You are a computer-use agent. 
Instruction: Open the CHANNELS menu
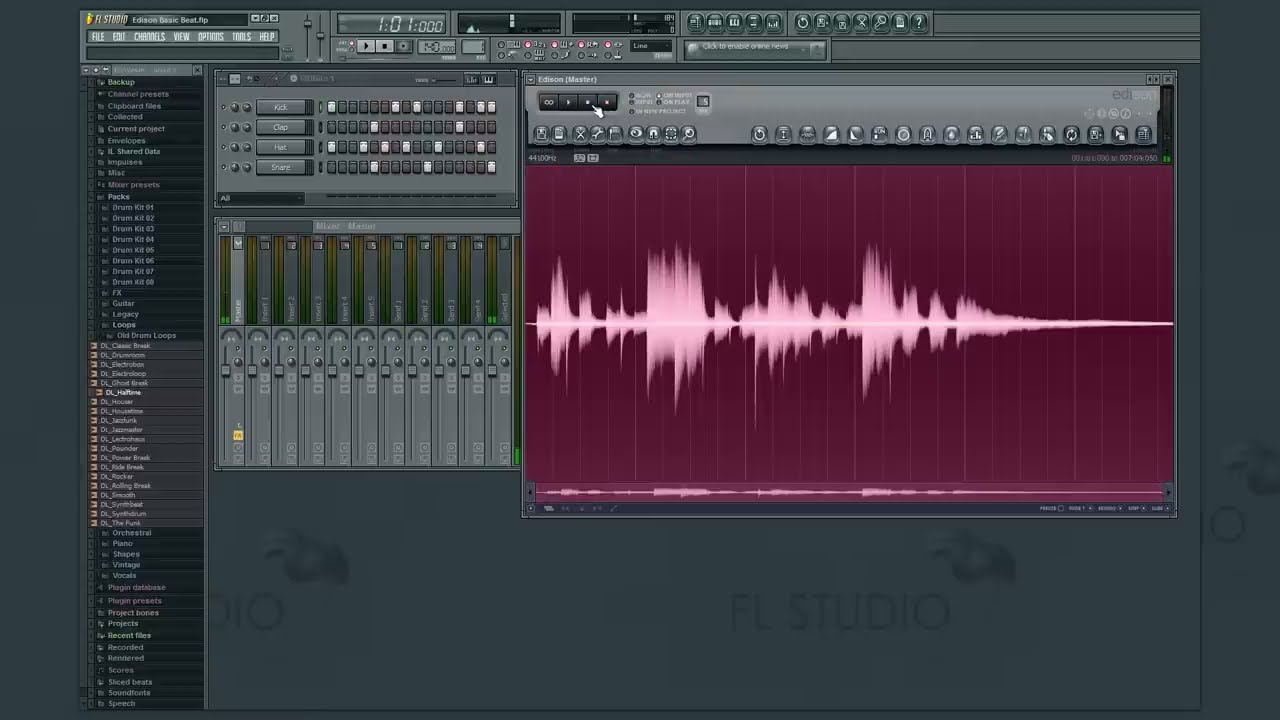point(149,37)
